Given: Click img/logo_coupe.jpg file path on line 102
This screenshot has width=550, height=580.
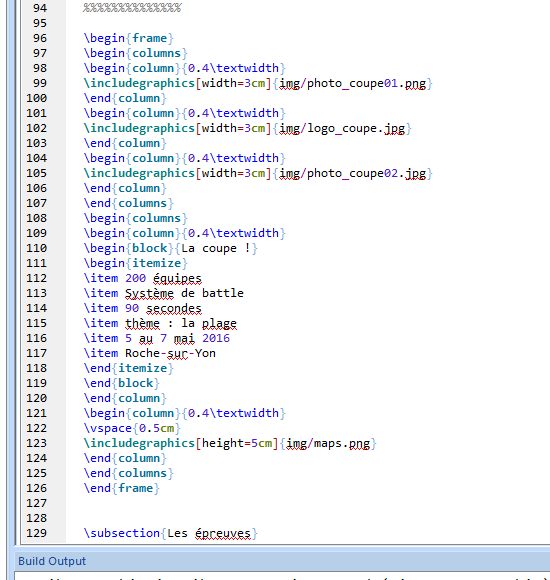Looking at the screenshot, I should point(342,128).
